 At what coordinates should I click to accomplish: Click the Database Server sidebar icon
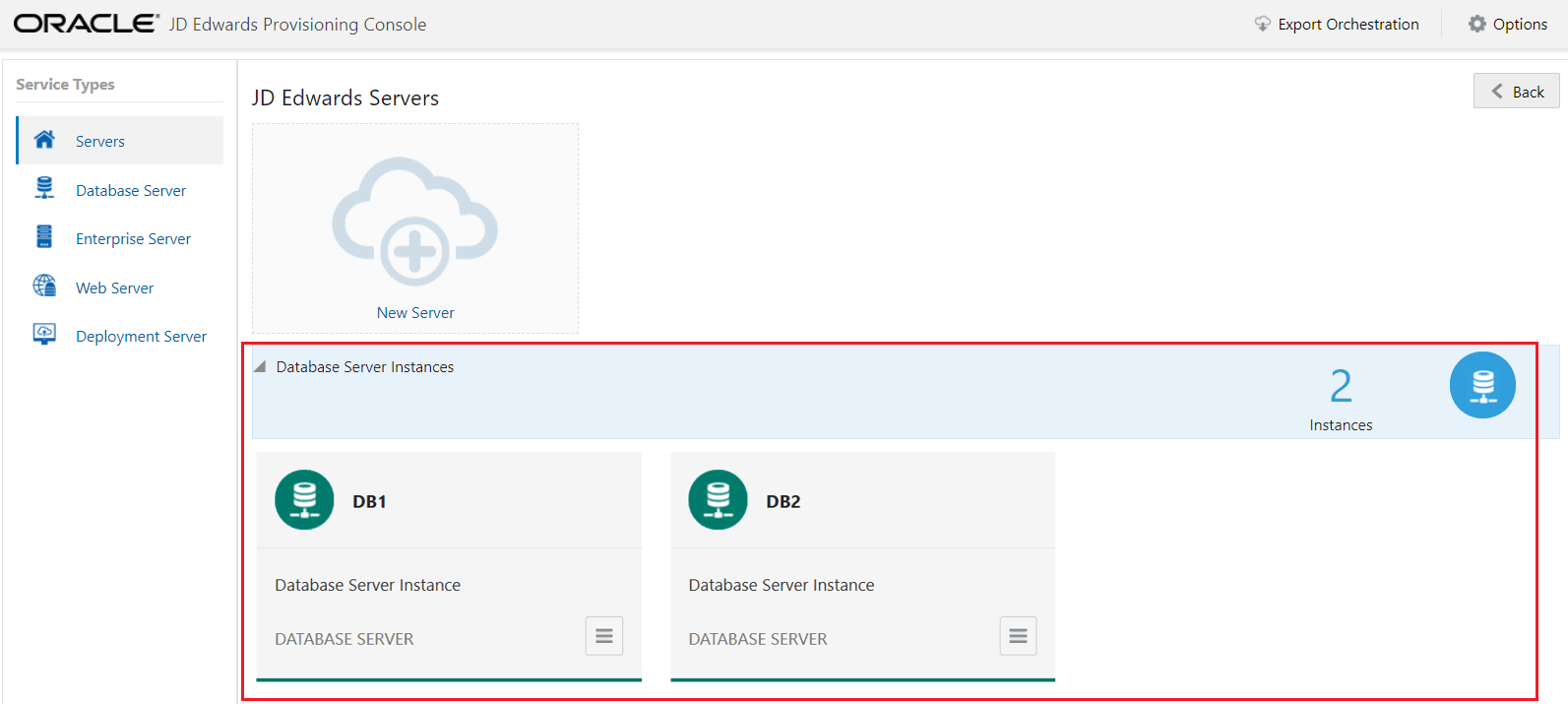[x=44, y=188]
